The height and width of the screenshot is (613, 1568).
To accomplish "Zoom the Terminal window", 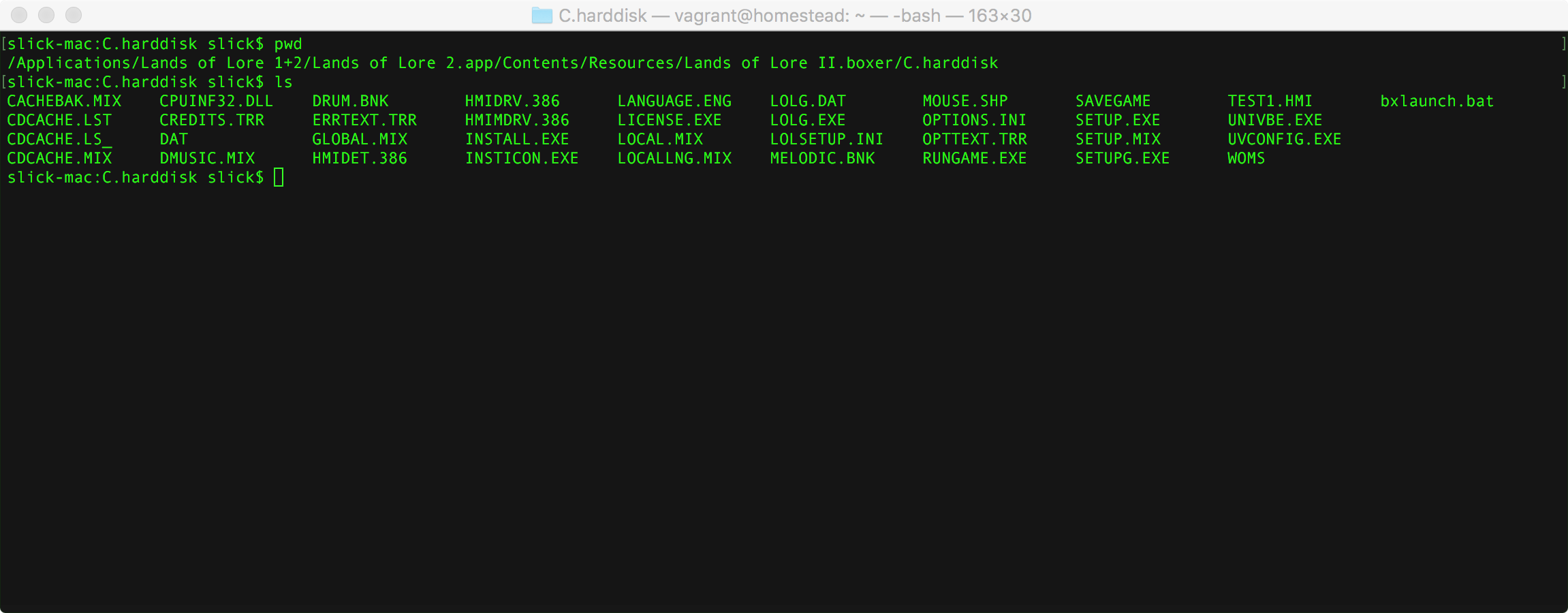I will pyautogui.click(x=74, y=15).
